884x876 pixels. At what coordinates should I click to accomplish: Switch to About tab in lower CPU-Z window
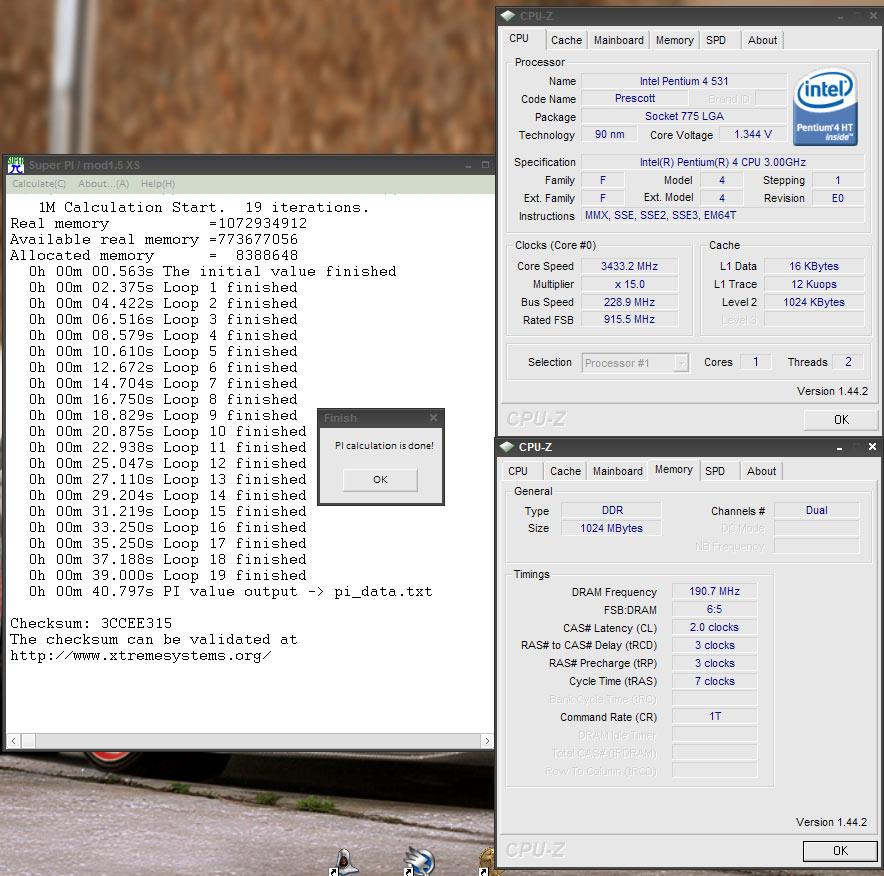761,471
